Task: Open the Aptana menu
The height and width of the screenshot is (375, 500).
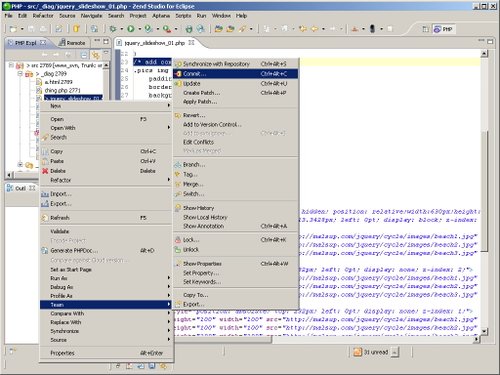Action: click(161, 16)
